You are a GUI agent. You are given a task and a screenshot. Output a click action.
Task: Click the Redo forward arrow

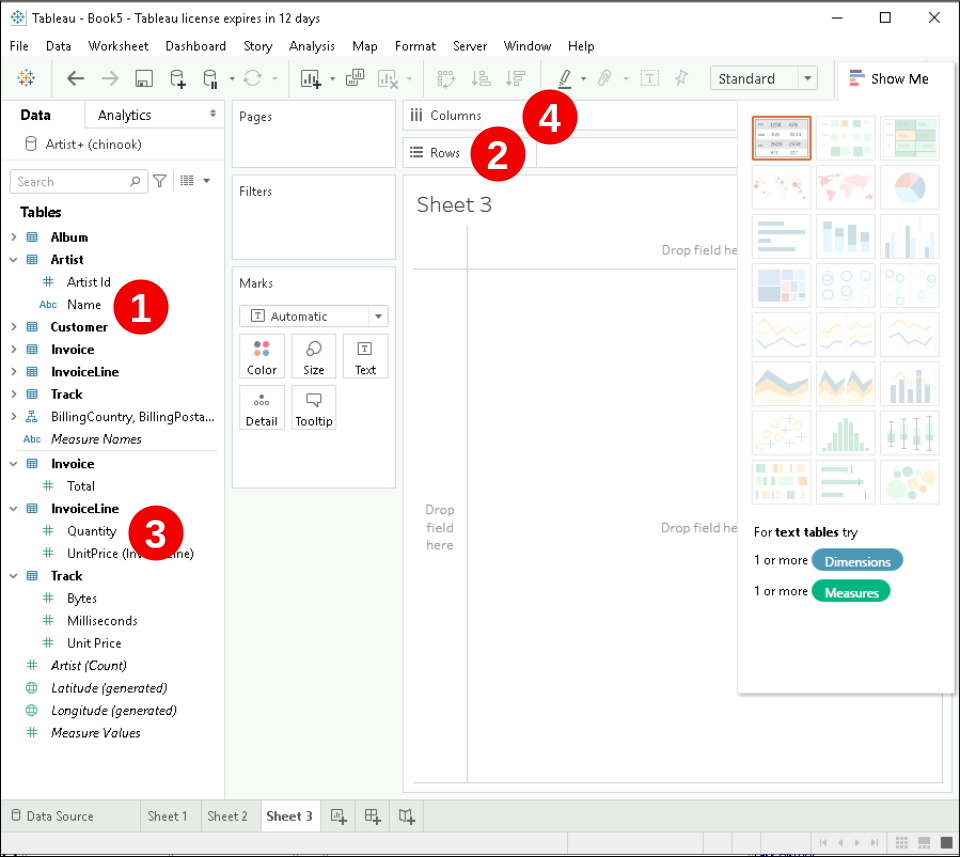click(110, 78)
